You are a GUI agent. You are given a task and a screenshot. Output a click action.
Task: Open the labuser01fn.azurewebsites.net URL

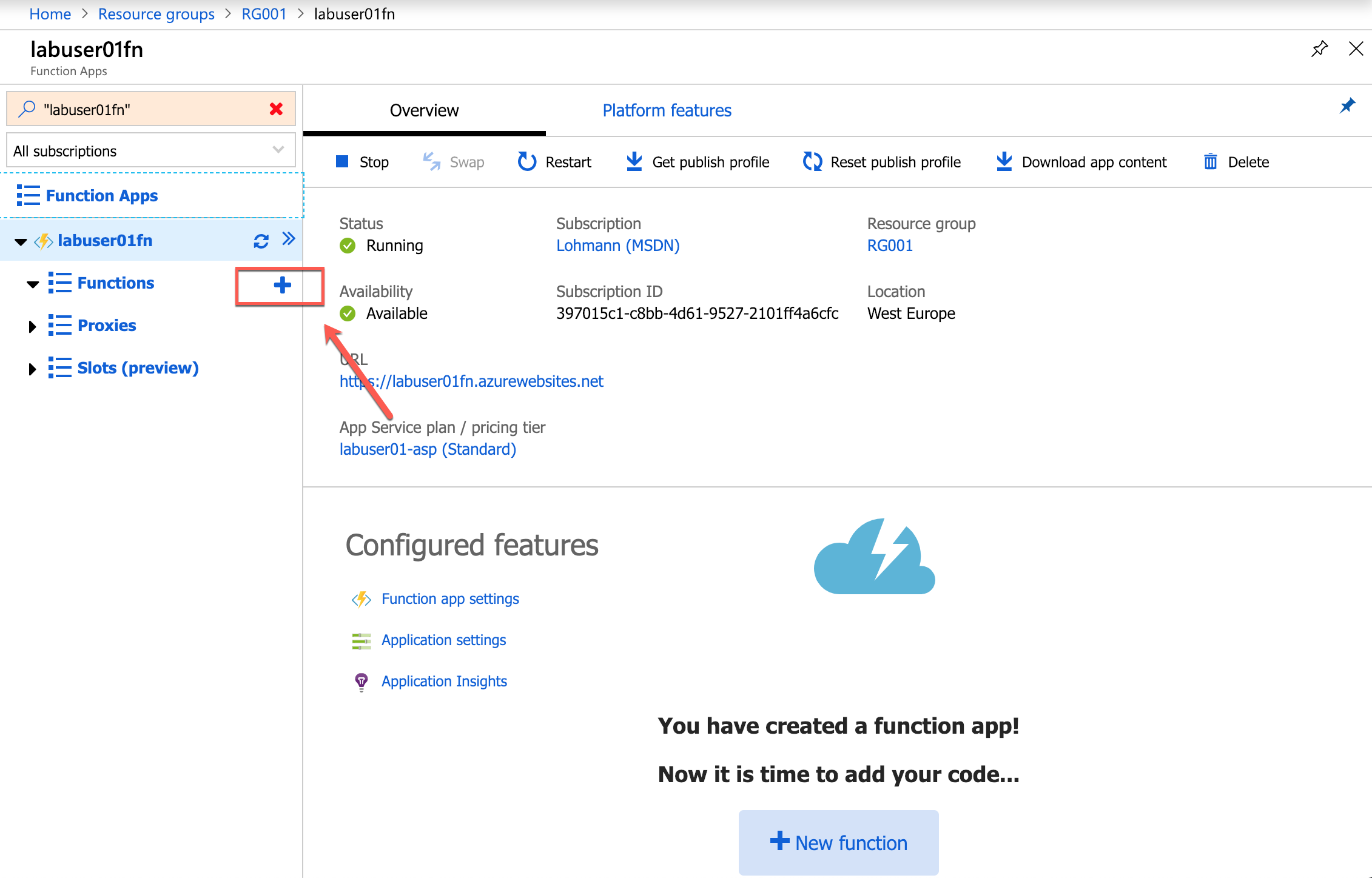pyautogui.click(x=471, y=381)
